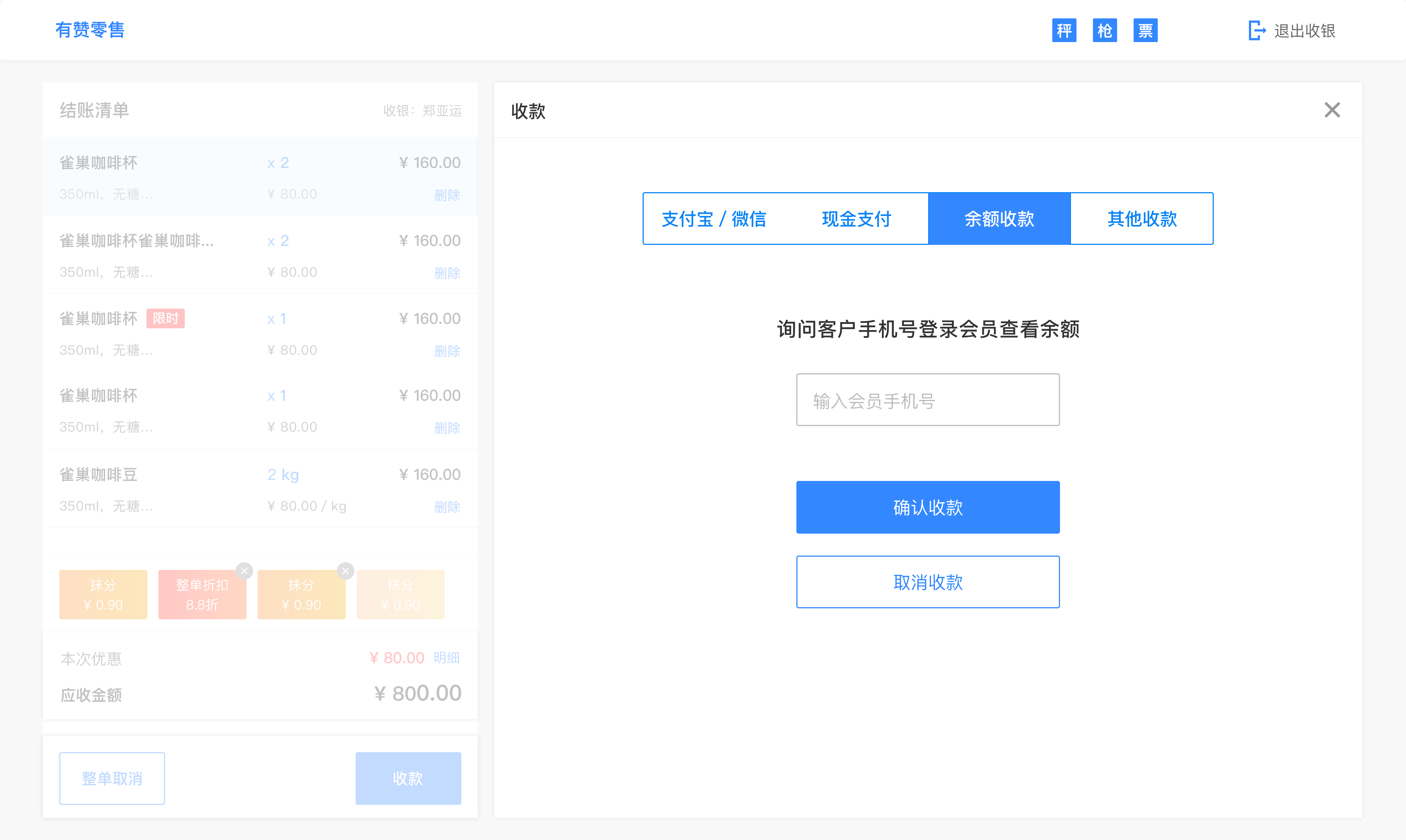Click the 结账清单 heading

(x=94, y=110)
